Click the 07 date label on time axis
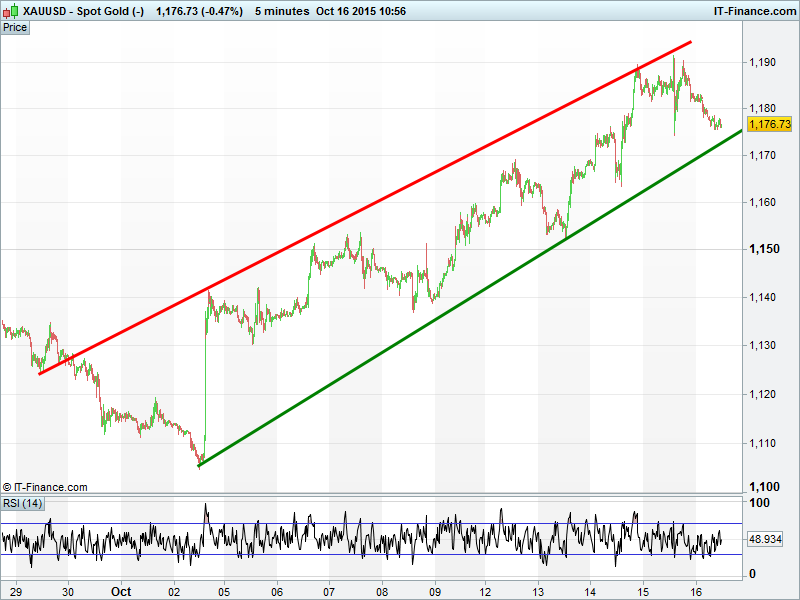Screen dimensions: 800x600 329,592
